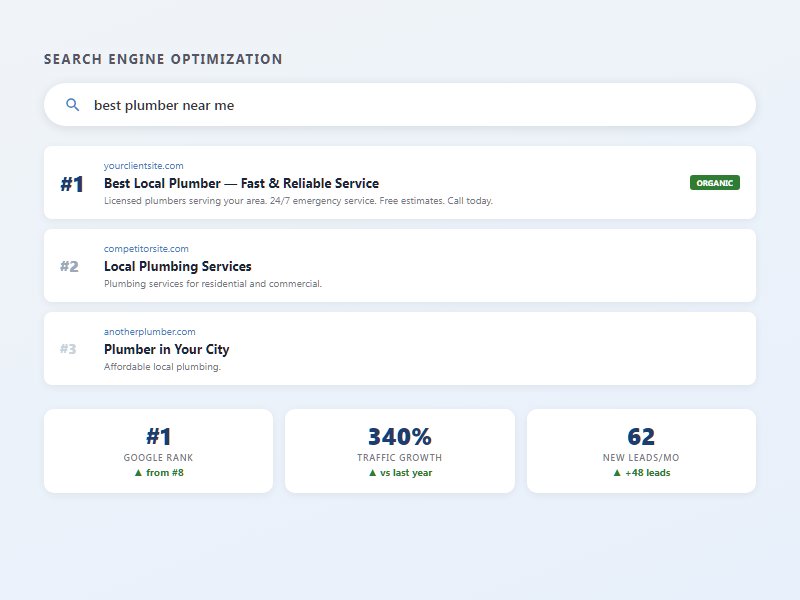The width and height of the screenshot is (800, 600).
Task: Open the anotherplumber.com URL link
Action: 149,332
